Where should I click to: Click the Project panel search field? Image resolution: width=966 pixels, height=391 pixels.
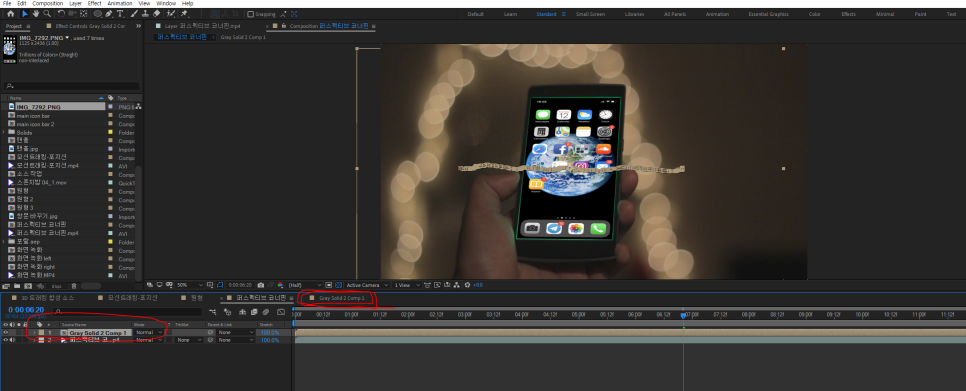pyautogui.click(x=71, y=86)
